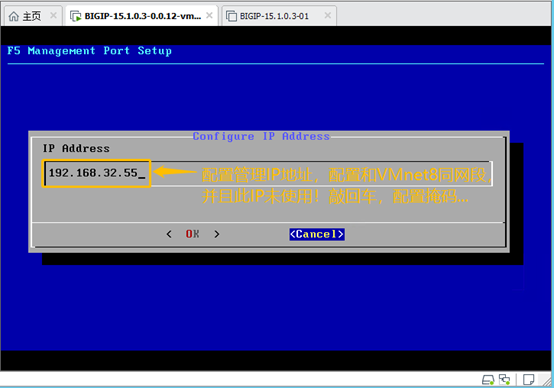Click the hard disk status icon
The image size is (554, 388).
(x=488, y=380)
